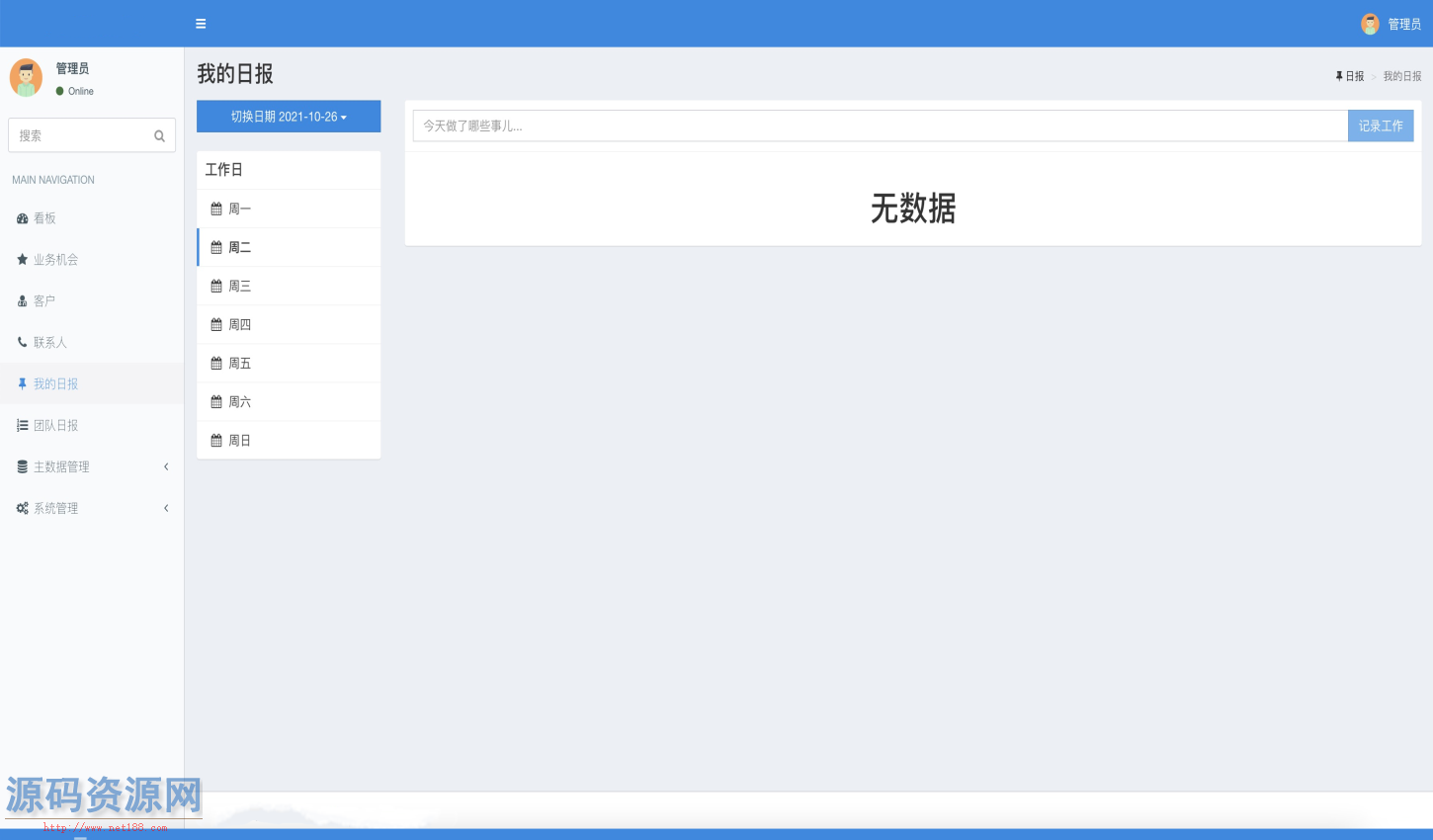Open the 系统管理 sidebar menu

click(x=92, y=509)
